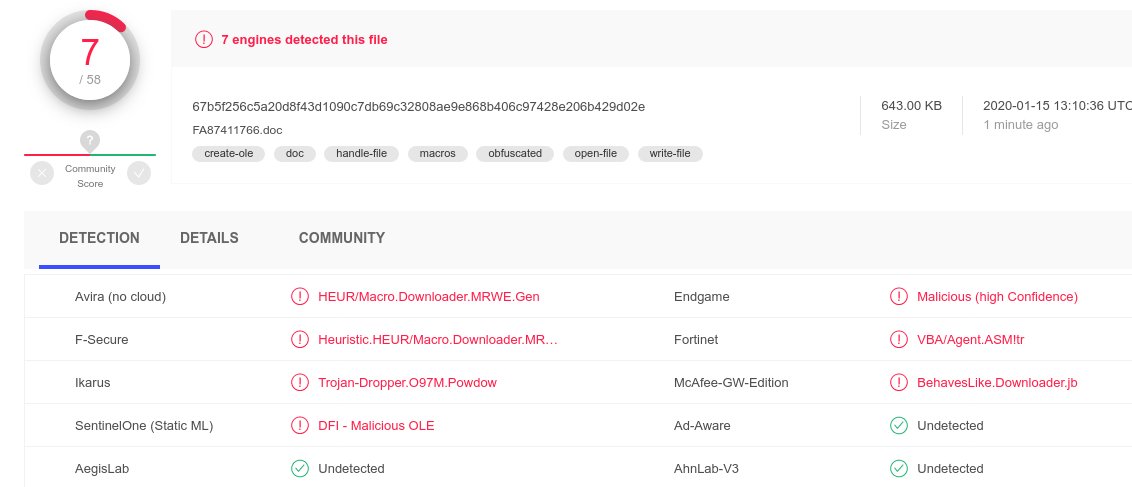Click the question mark community score marker

(90, 141)
